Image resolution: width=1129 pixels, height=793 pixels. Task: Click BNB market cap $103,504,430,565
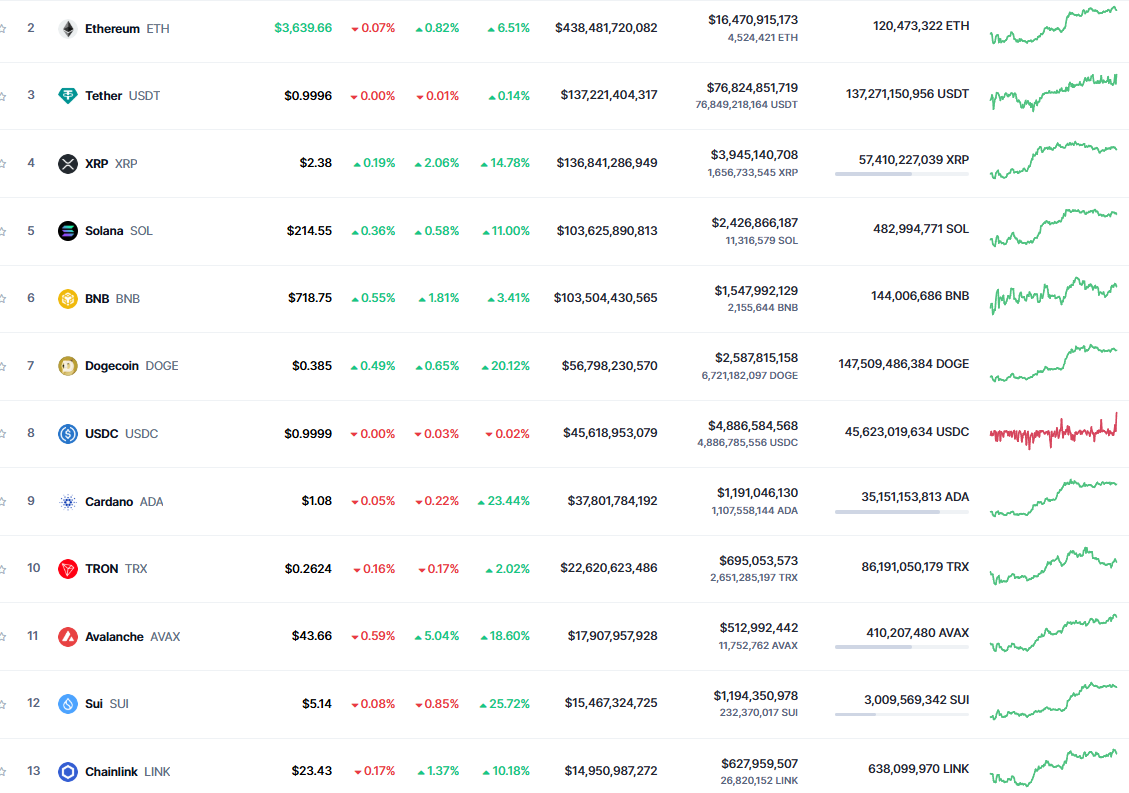[606, 297]
